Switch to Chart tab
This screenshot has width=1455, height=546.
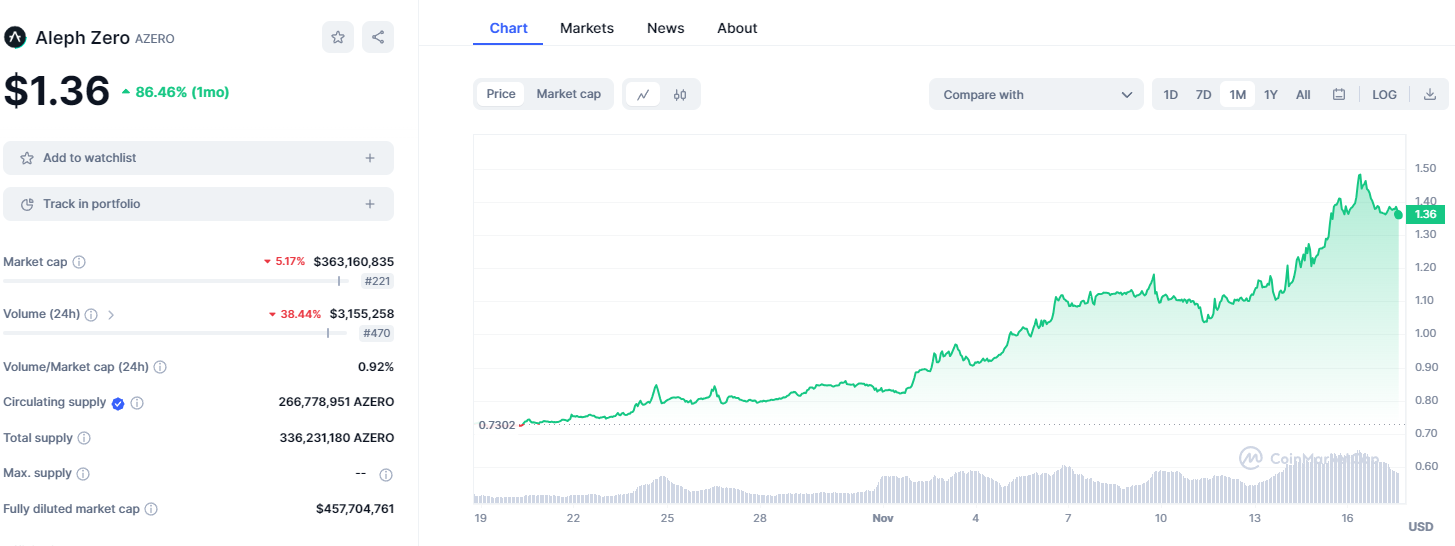pos(508,28)
